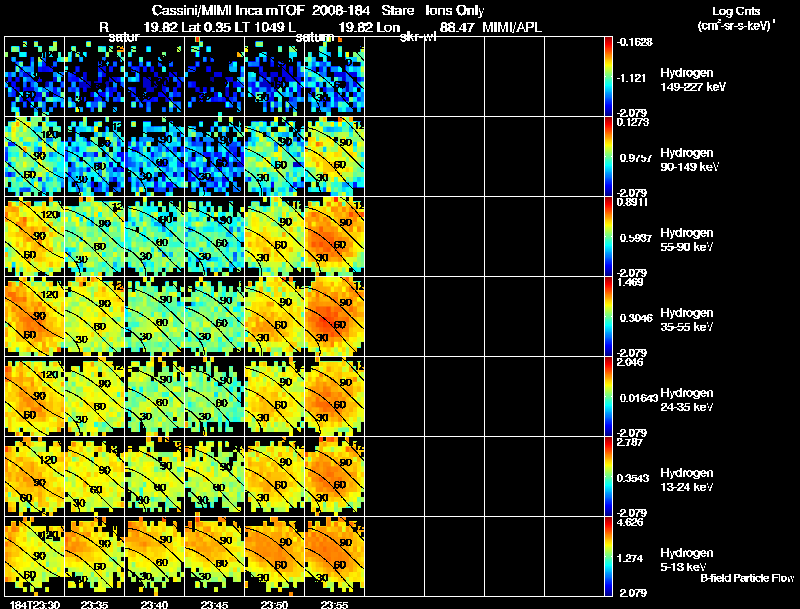
Task: Select the Hydrogen 24-35 keV panel at 23:45
Action: 214,396
